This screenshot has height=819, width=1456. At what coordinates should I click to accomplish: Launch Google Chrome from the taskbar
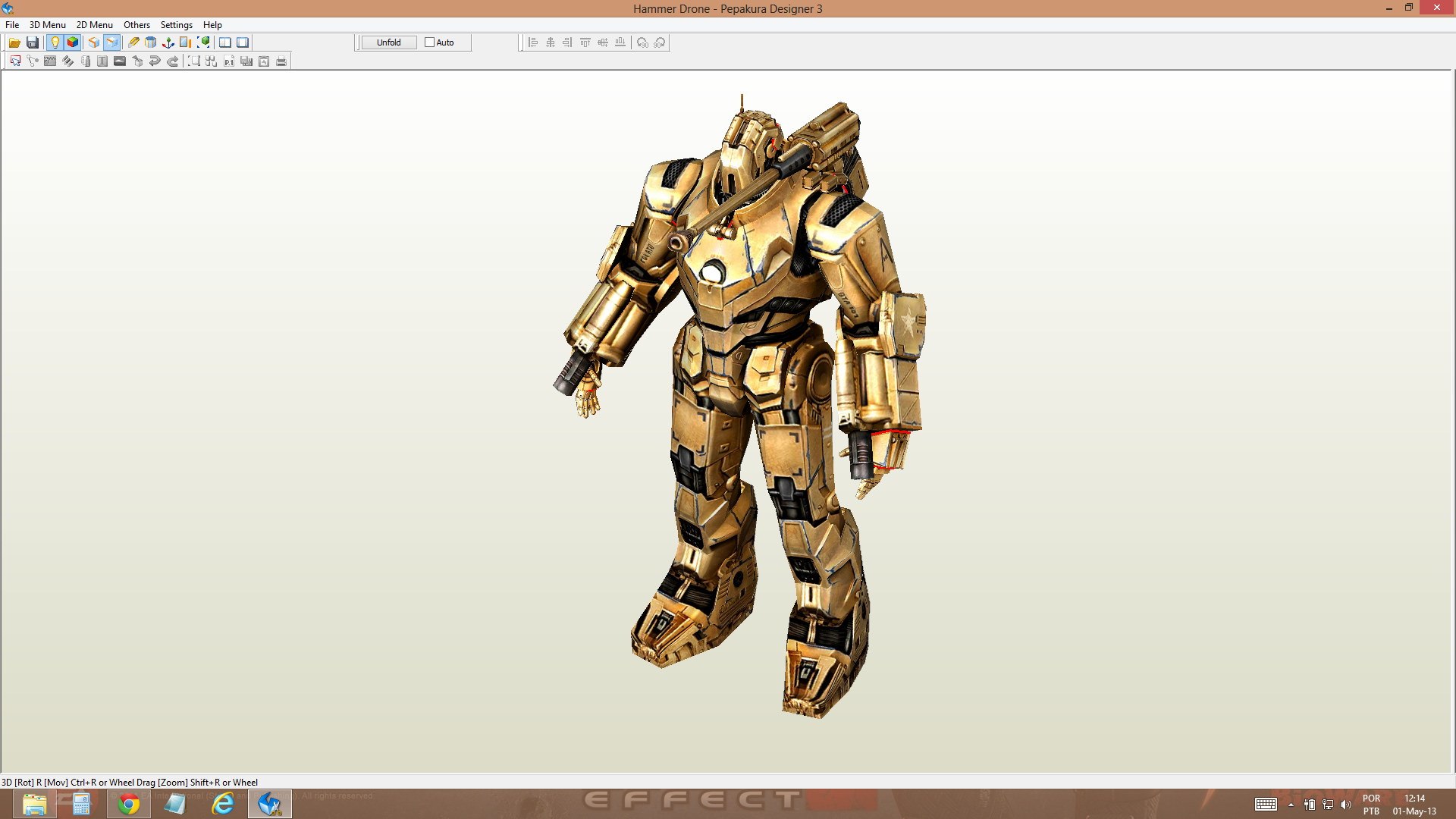tap(129, 804)
